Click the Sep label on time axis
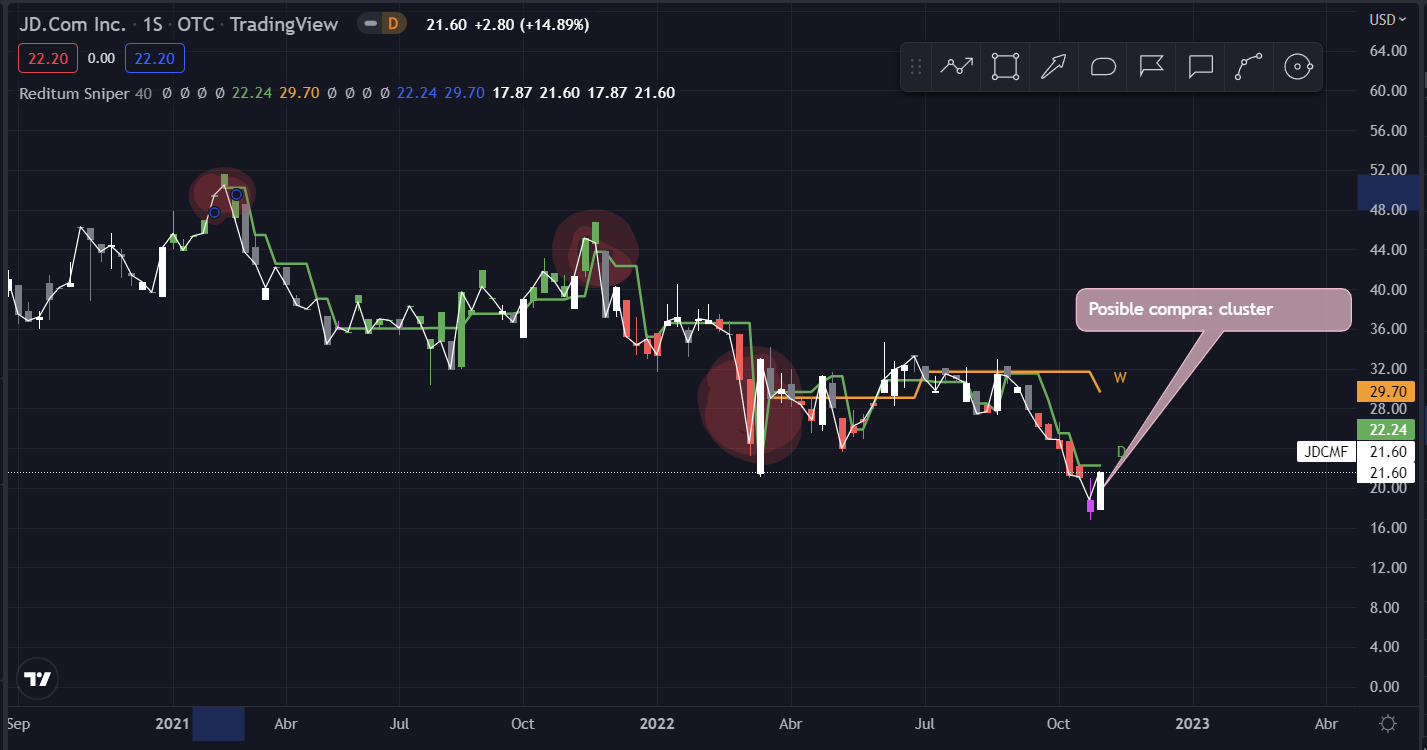The image size is (1427, 750). tap(18, 723)
